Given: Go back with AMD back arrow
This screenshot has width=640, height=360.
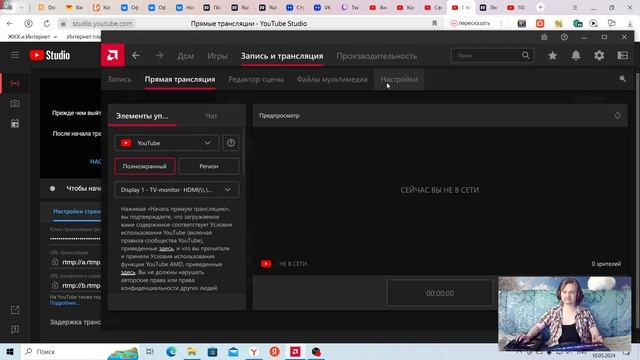Looking at the screenshot, I should tap(136, 56).
